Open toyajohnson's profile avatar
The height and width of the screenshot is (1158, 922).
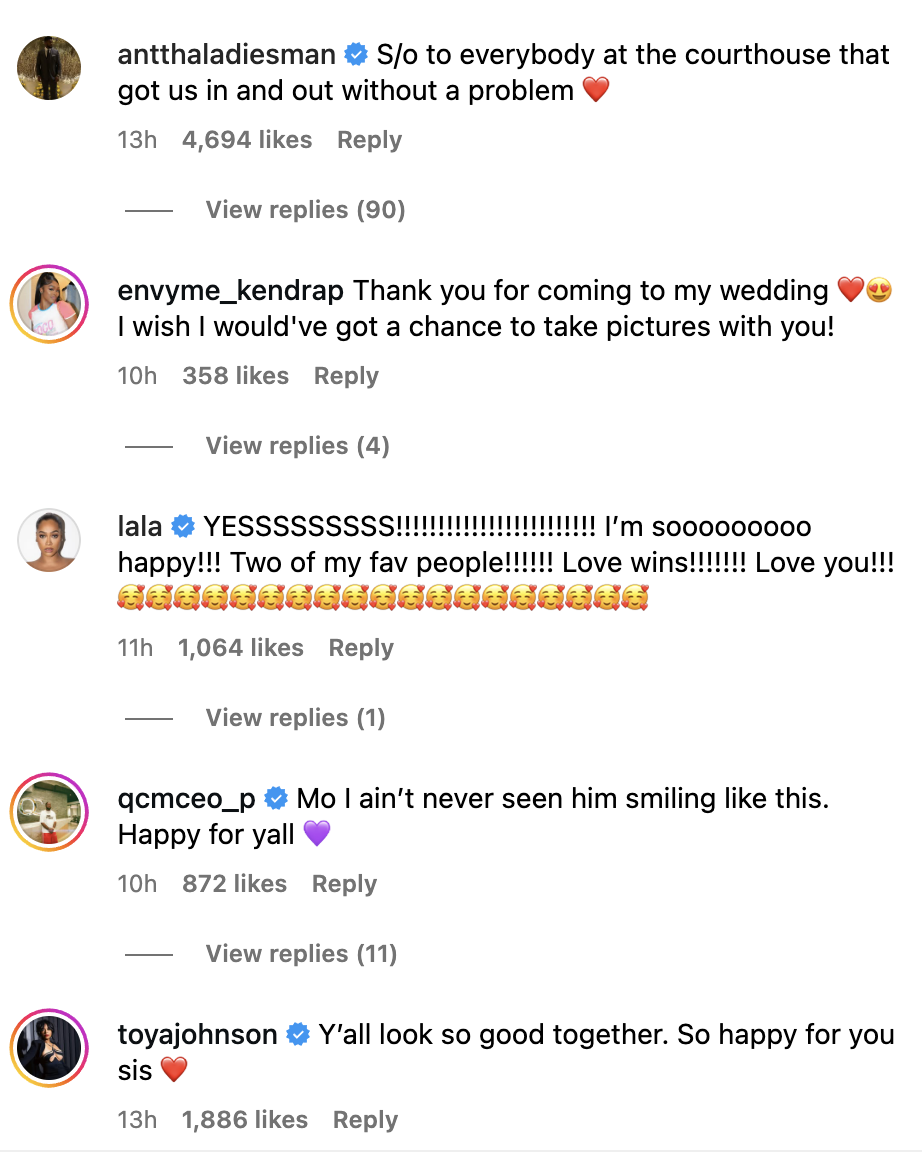[49, 1048]
